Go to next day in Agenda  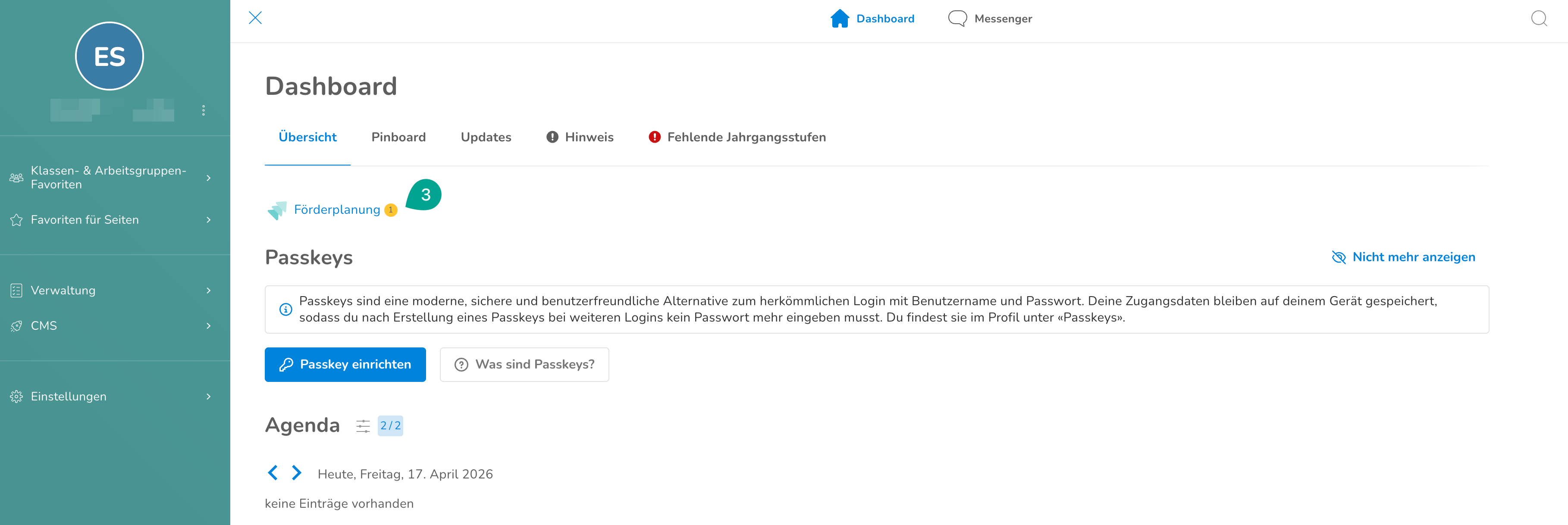[296, 473]
